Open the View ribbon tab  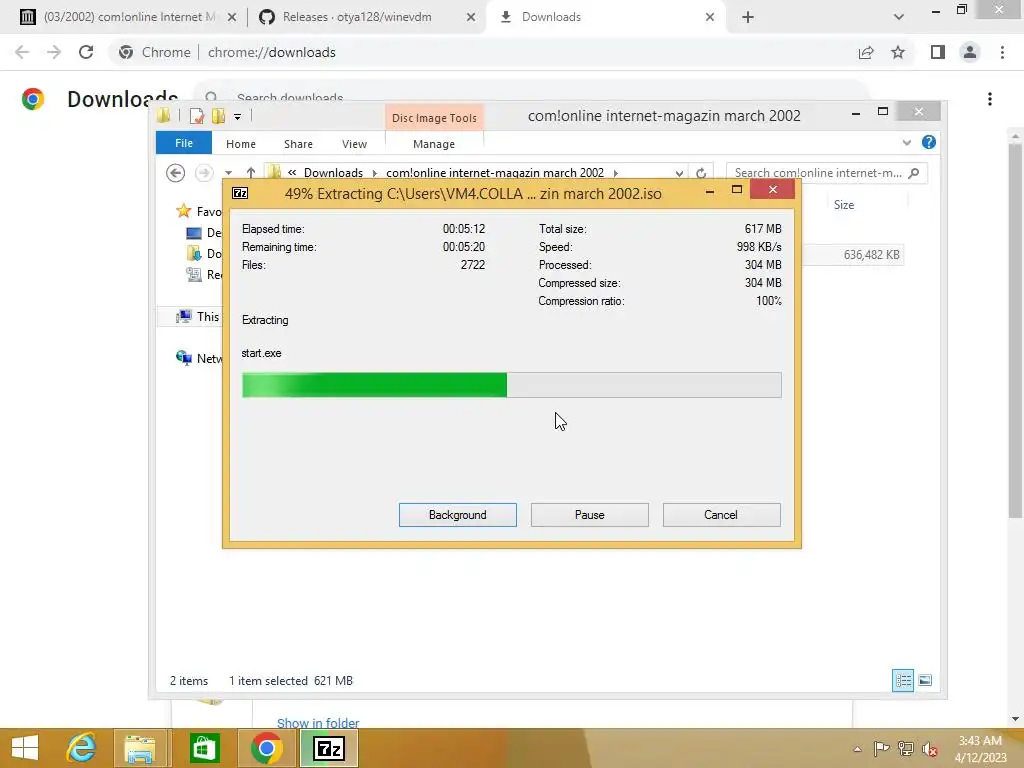tap(355, 144)
